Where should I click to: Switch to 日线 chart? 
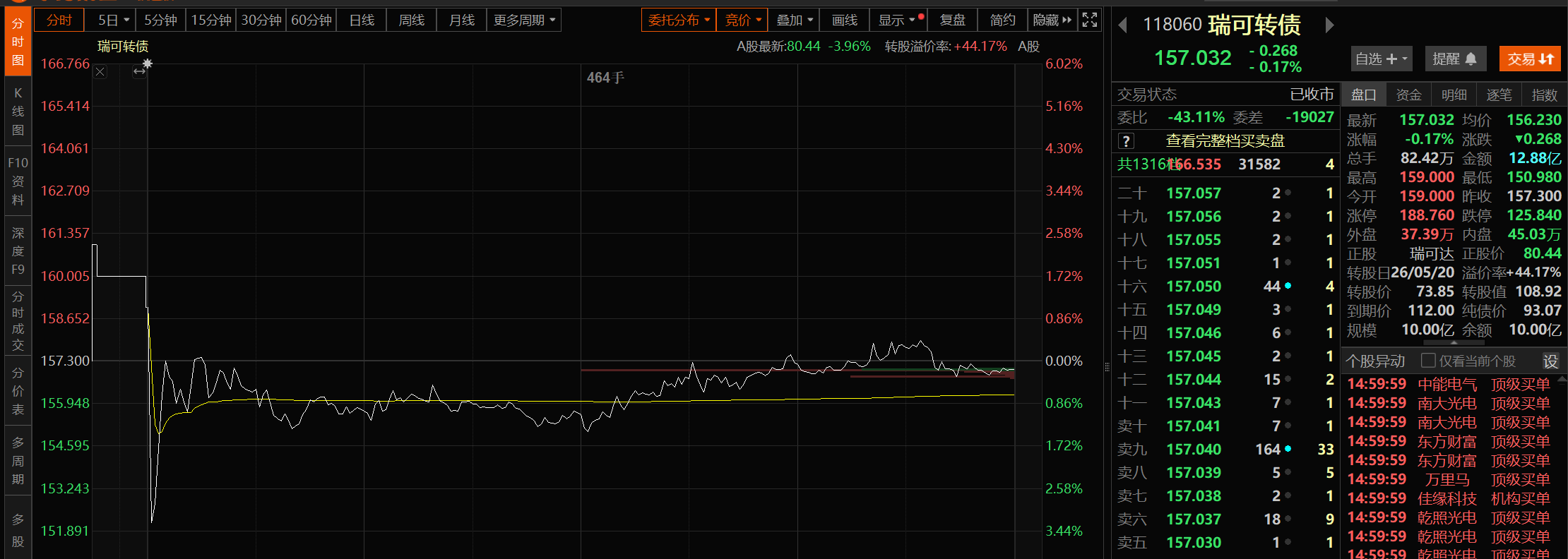pyautogui.click(x=362, y=20)
